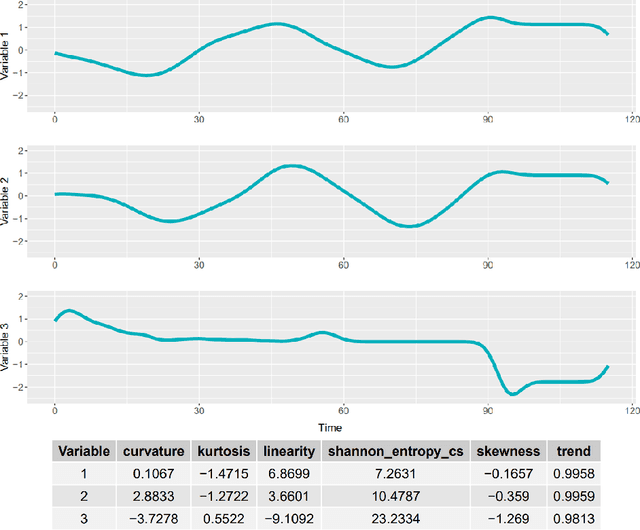
Task: Click the trend column header
Action: [574, 452]
